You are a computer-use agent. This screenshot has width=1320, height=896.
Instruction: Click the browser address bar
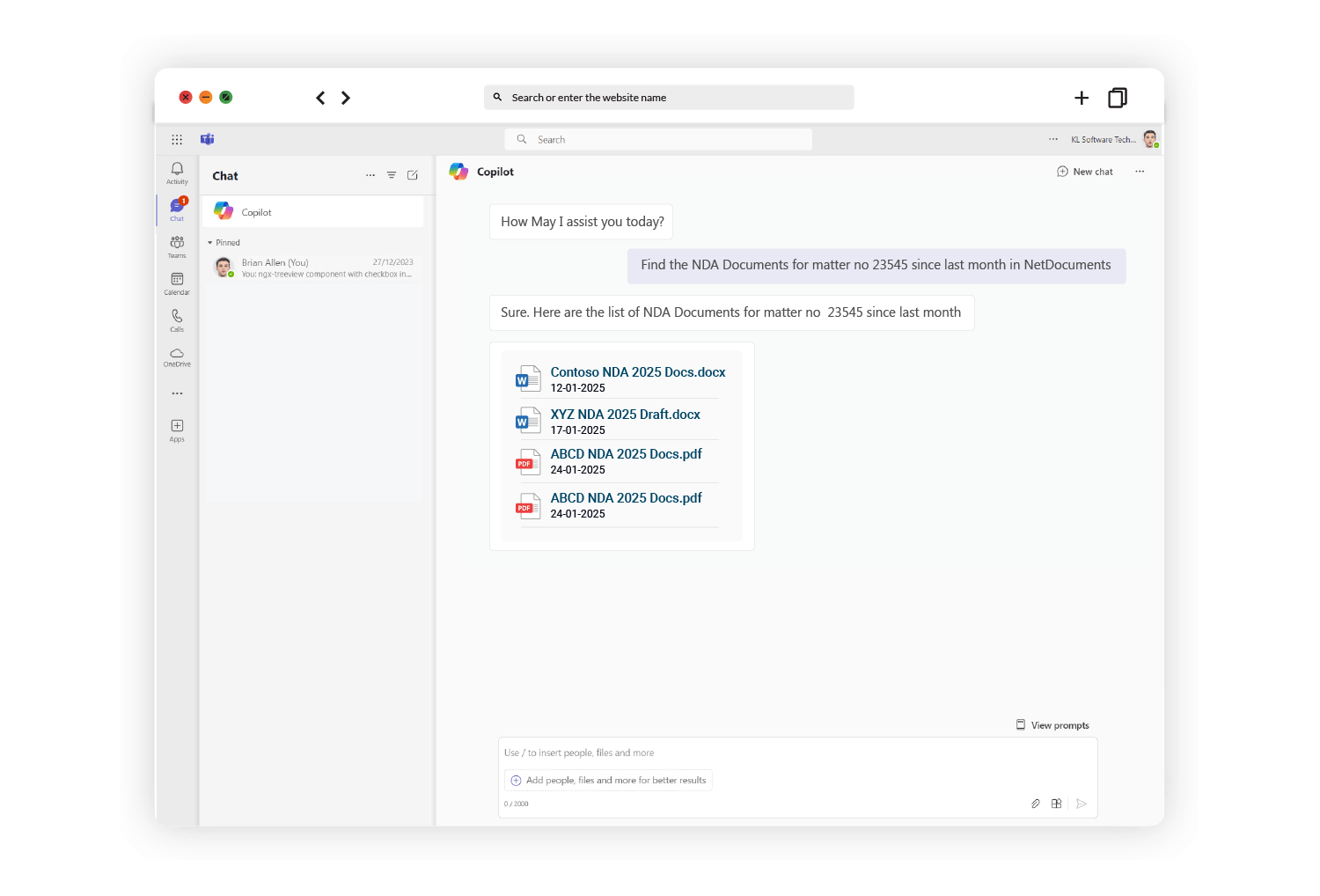pyautogui.click(x=669, y=98)
